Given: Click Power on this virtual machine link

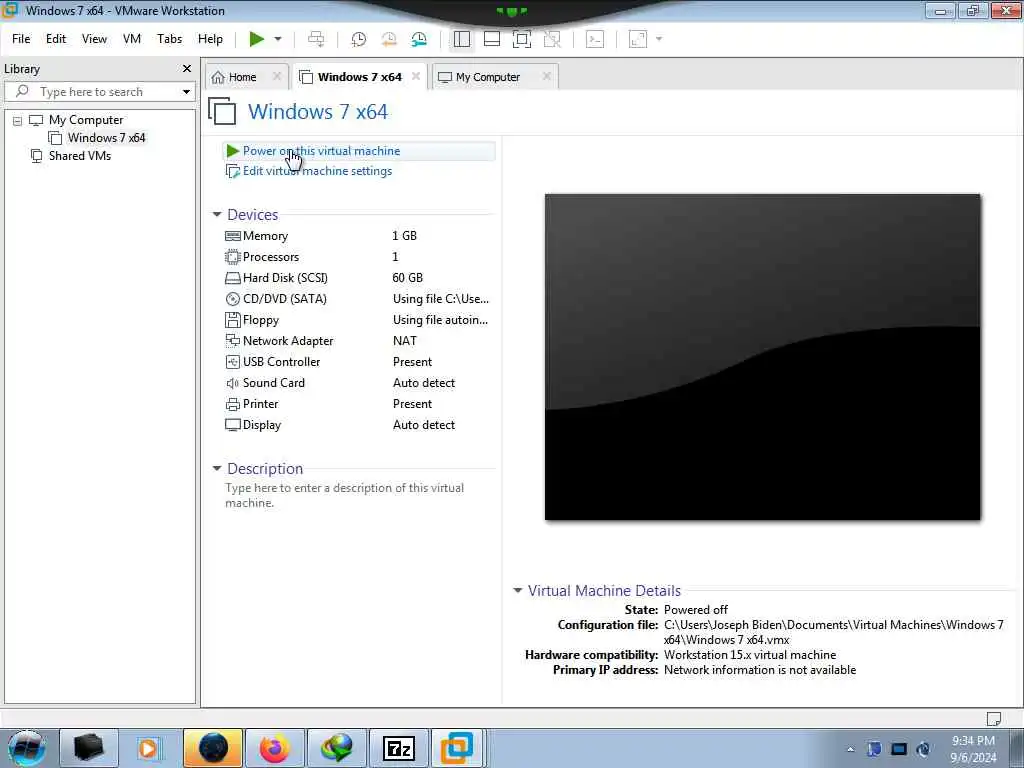Looking at the screenshot, I should point(321,151).
